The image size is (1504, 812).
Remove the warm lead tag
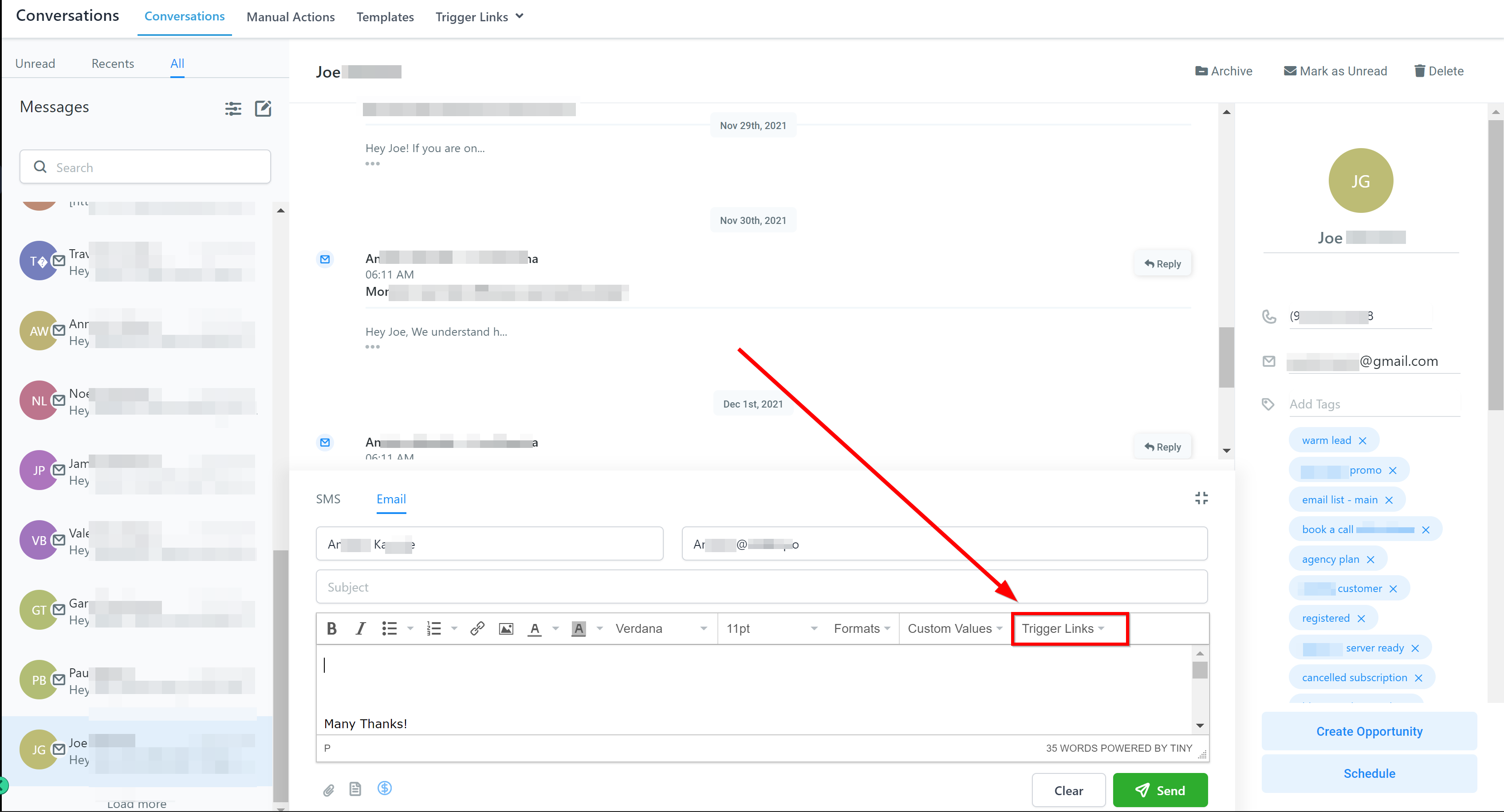(x=1363, y=441)
